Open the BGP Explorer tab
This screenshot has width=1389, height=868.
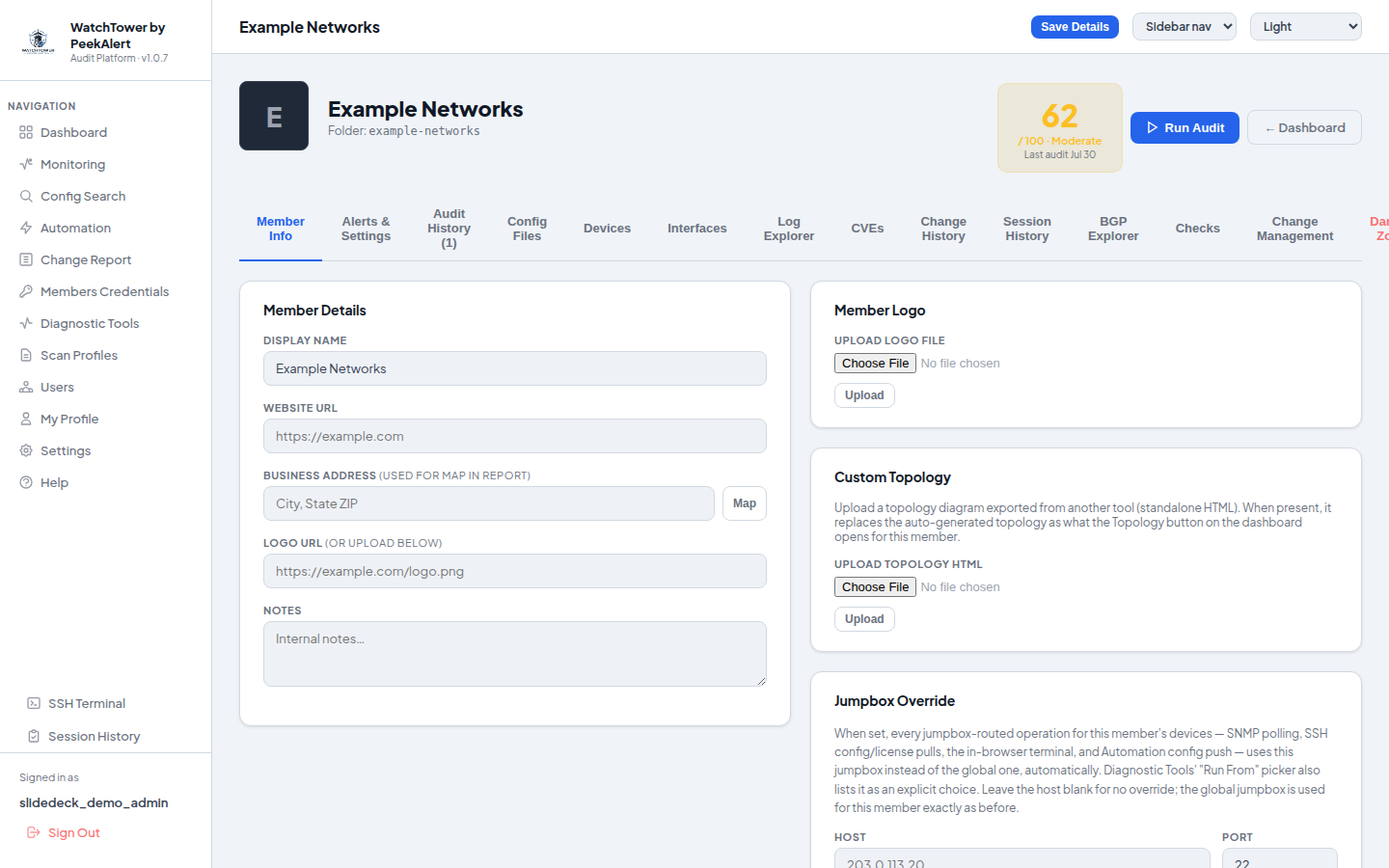click(x=1113, y=229)
